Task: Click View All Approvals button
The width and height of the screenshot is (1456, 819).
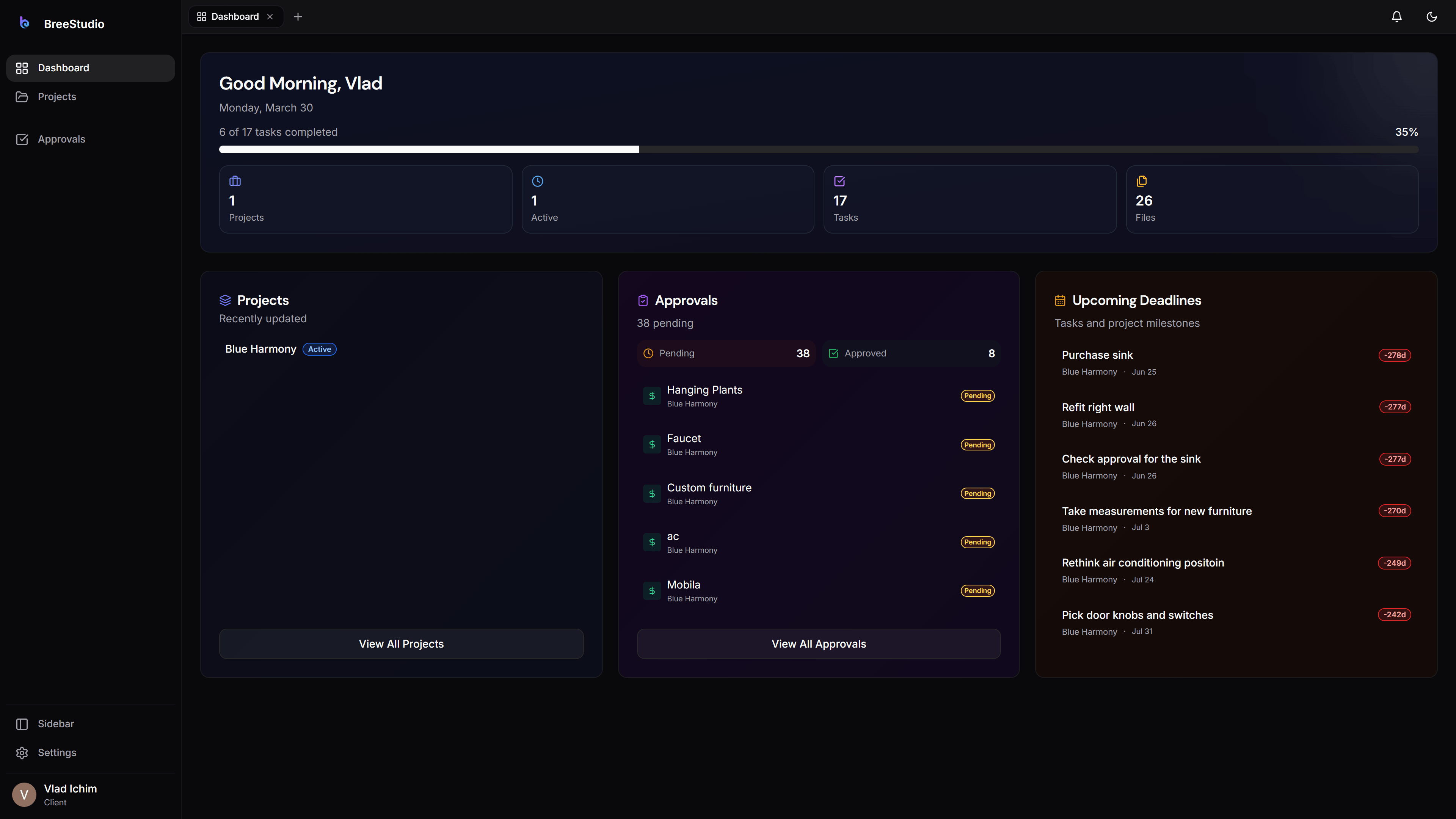Action: click(x=819, y=644)
